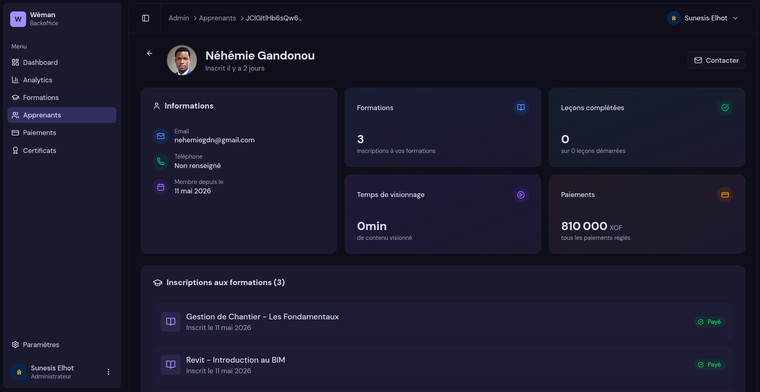Screen dimensions: 760x392
Task: Open the Sunesis Elhot account dropdown
Action: coord(703,18)
